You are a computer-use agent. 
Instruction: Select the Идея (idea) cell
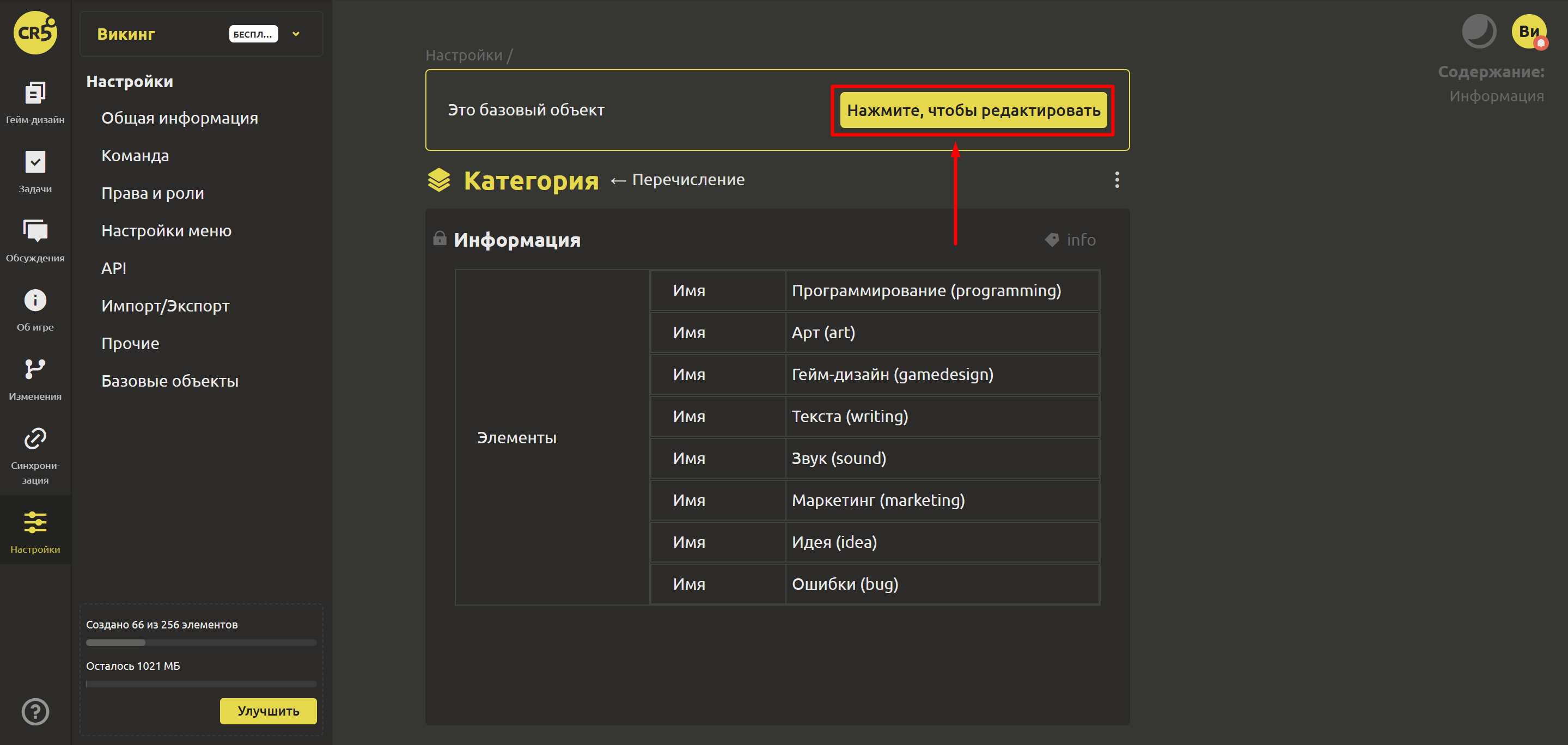pyautogui.click(x=942, y=542)
